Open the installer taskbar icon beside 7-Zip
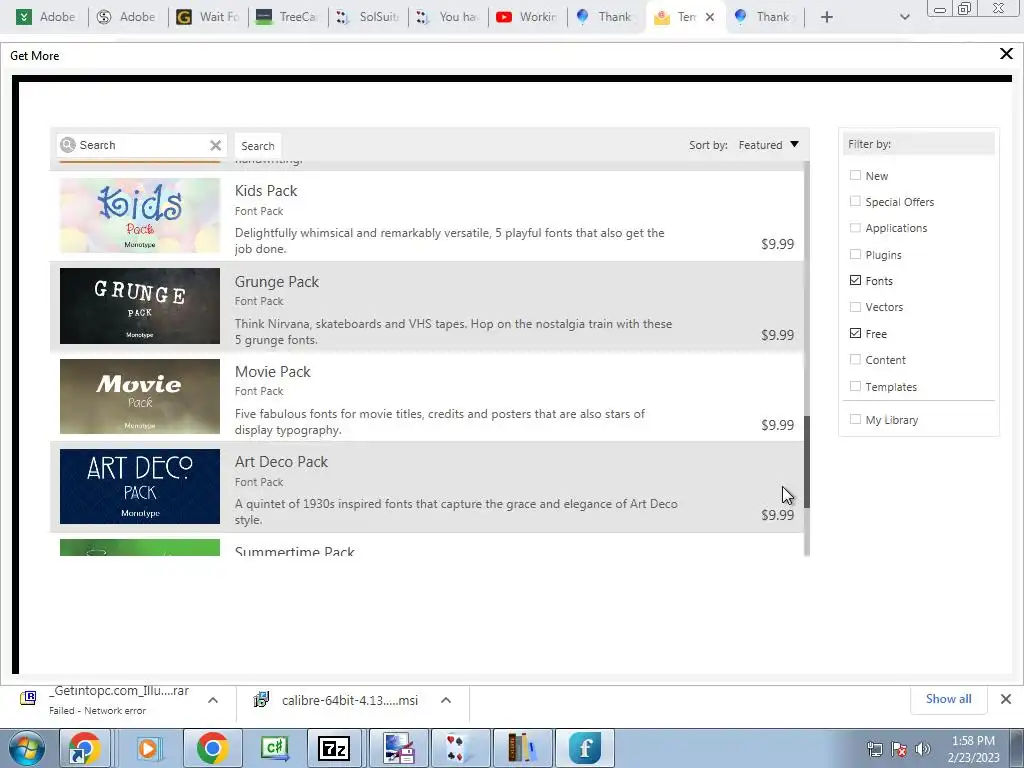Screen dimensions: 1024x768 pos(398,748)
